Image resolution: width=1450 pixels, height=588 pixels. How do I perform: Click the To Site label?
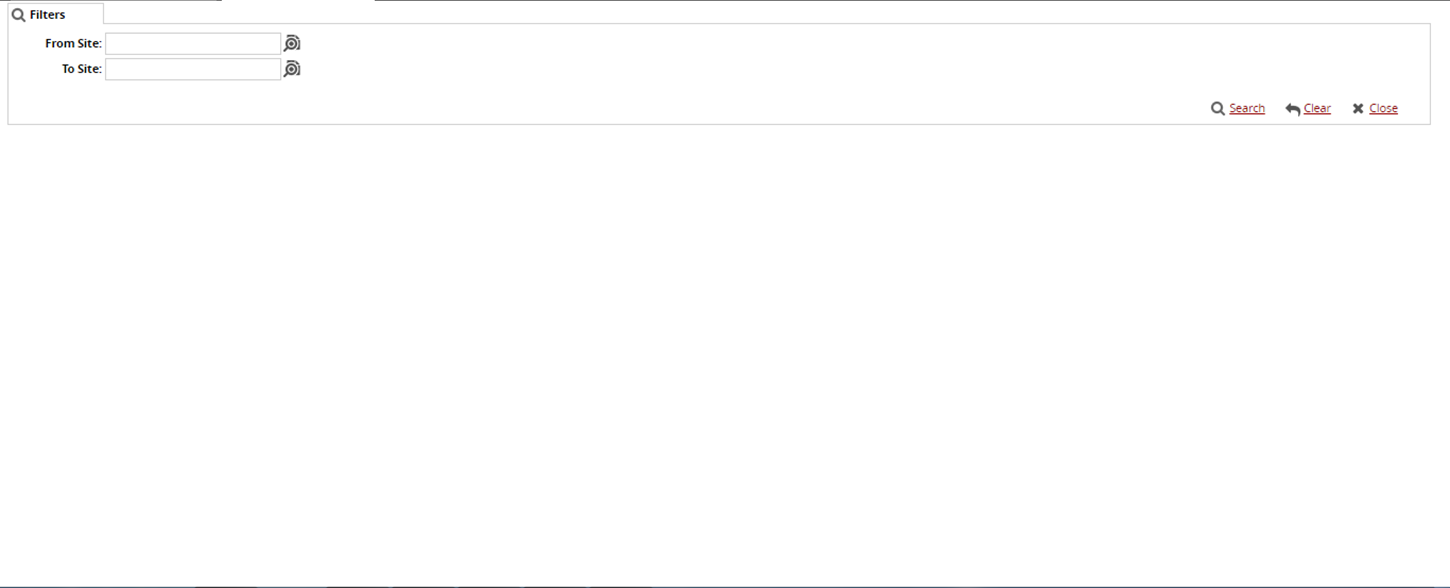[81, 69]
